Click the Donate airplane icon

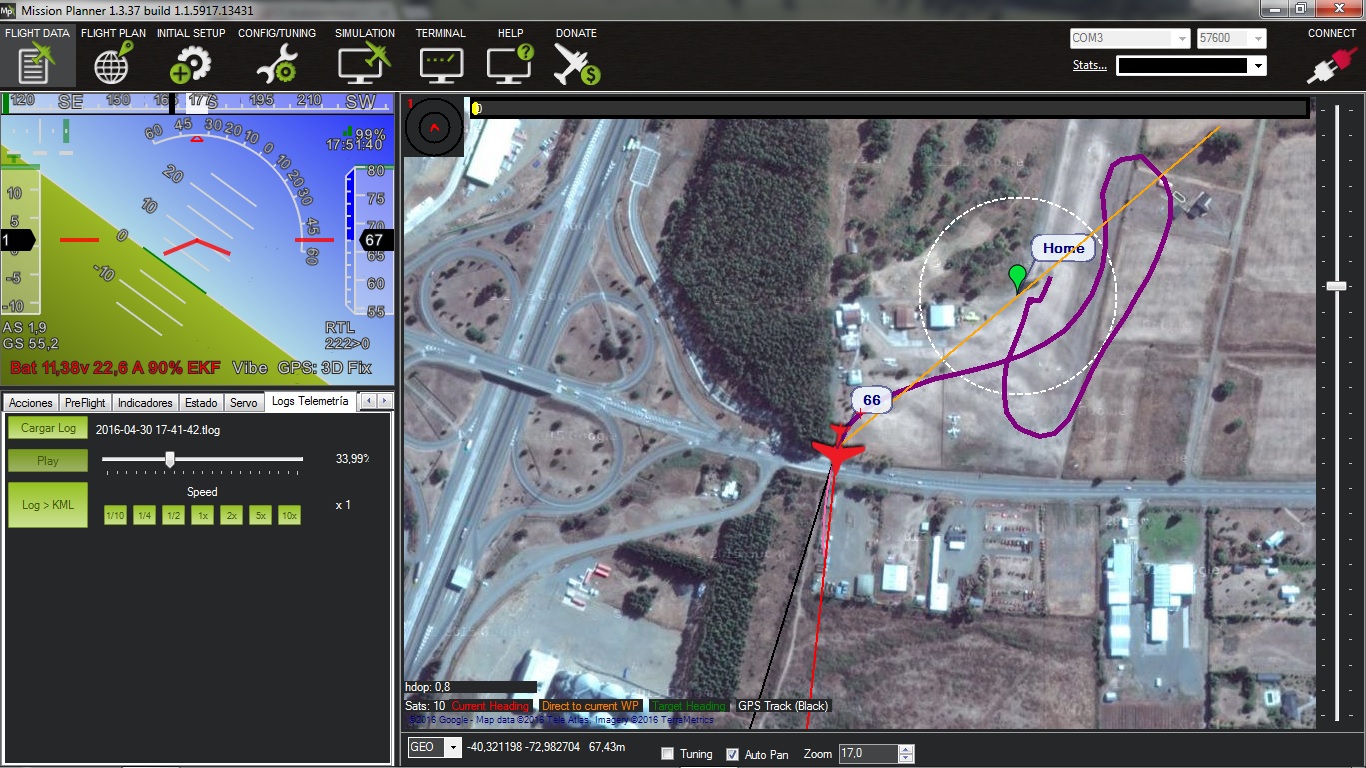(x=576, y=65)
